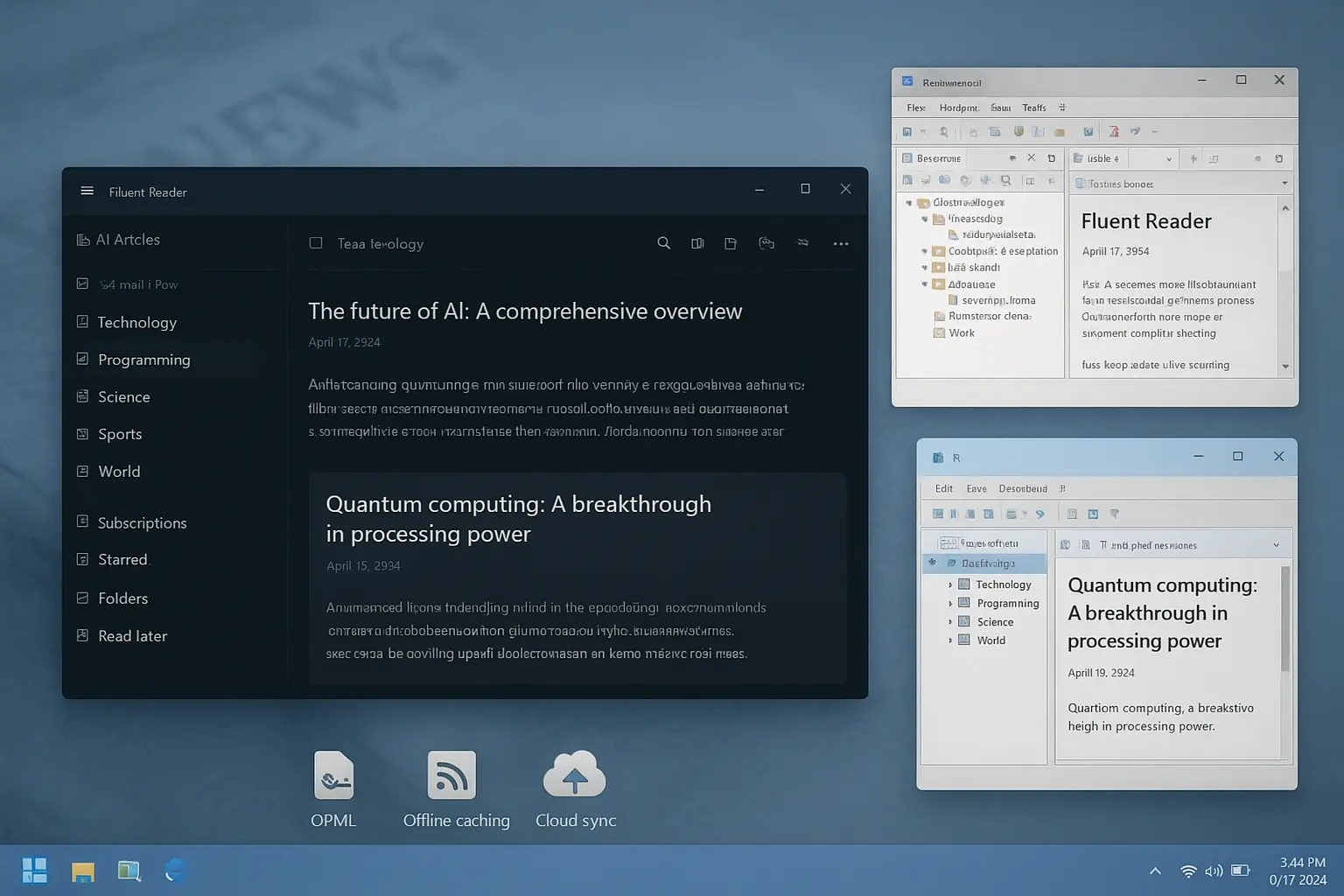Click the search magnifier in the dark article toolbar
This screenshot has height=896, width=1344.
[x=664, y=243]
